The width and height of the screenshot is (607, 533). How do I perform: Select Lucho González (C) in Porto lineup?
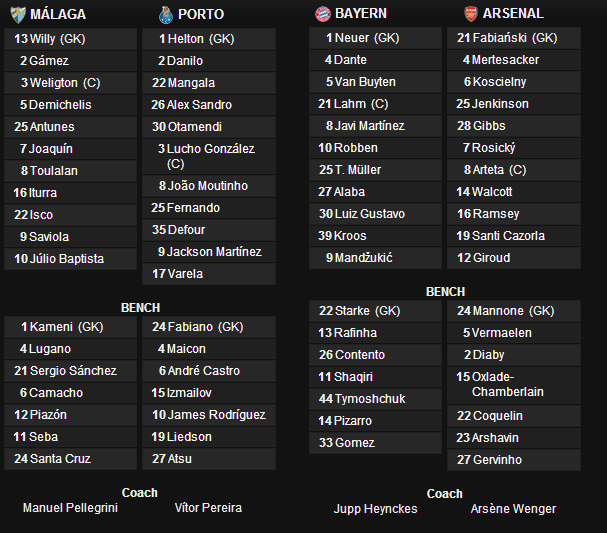(x=209, y=156)
